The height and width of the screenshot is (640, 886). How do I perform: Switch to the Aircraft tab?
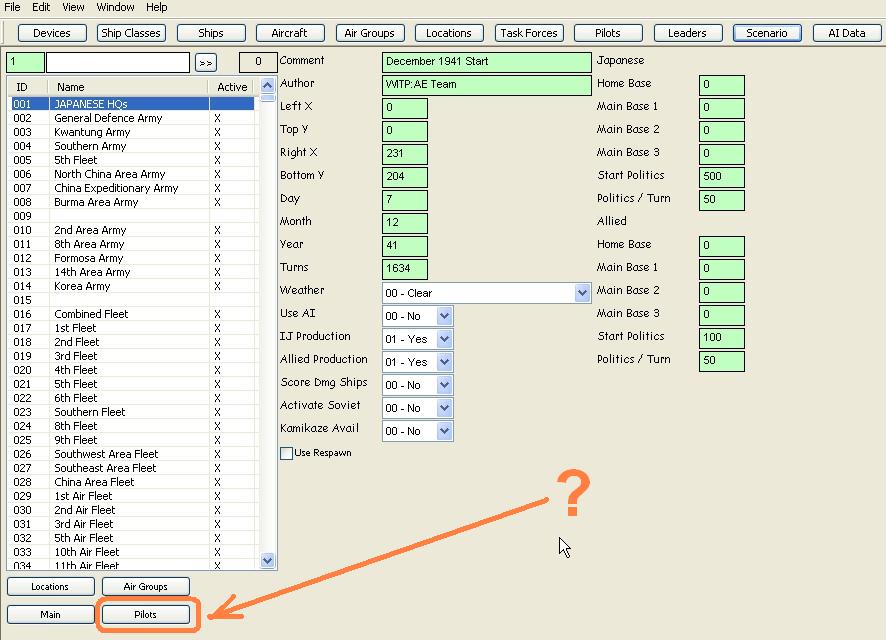(x=290, y=33)
